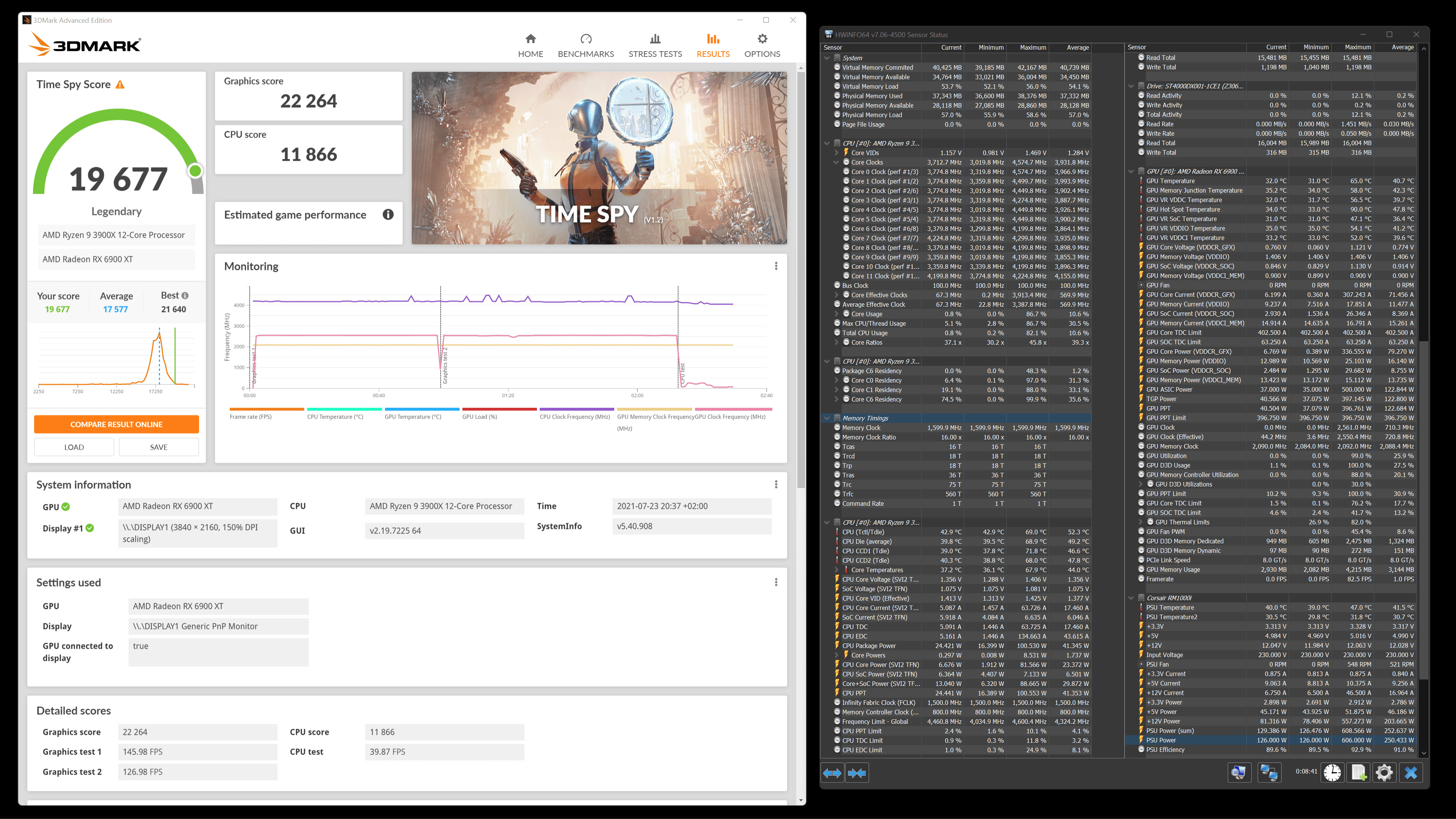Click the Best score info icon
The height and width of the screenshot is (819, 1456).
(x=185, y=295)
